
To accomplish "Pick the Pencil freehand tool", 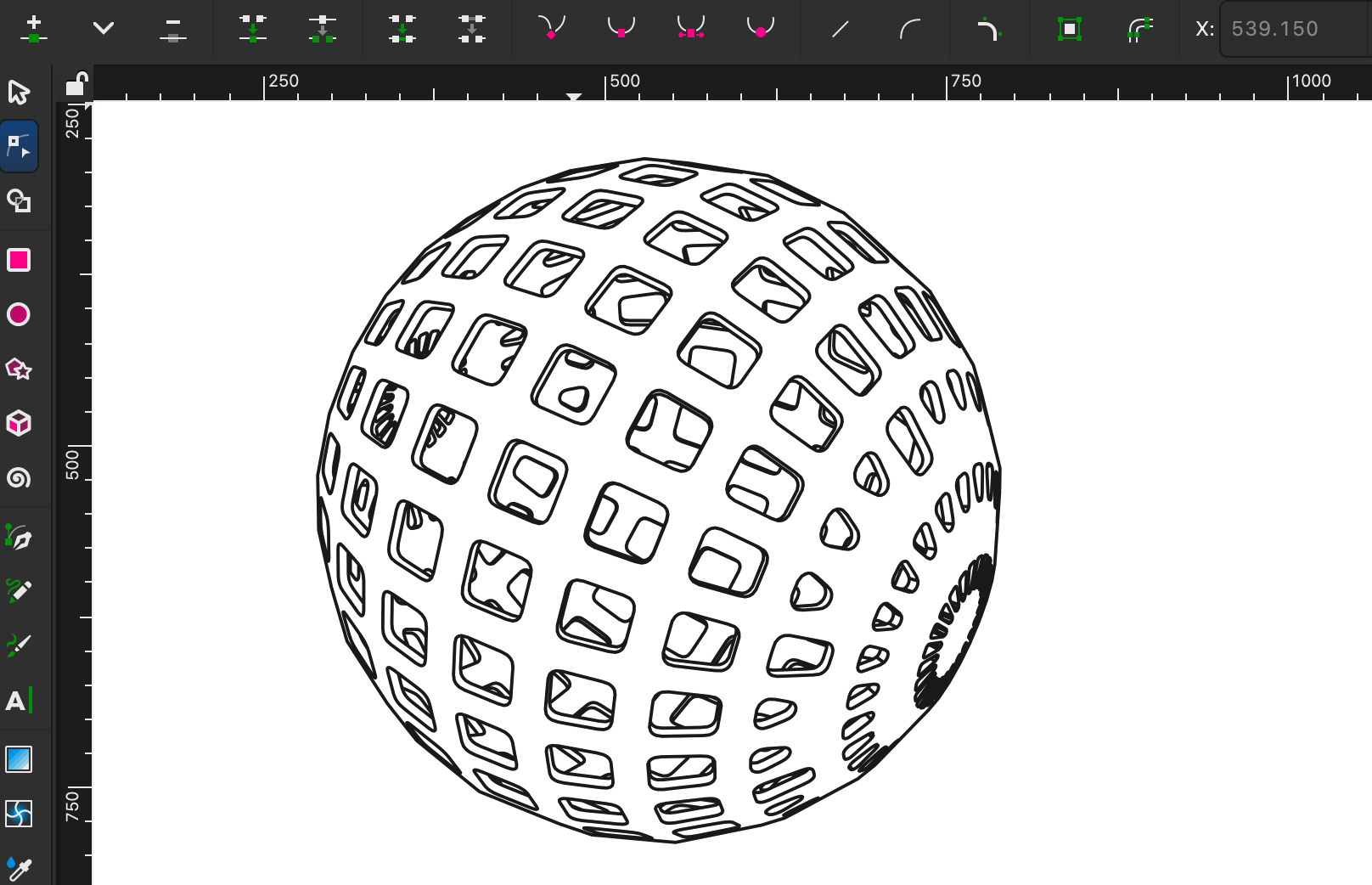I will tap(19, 591).
